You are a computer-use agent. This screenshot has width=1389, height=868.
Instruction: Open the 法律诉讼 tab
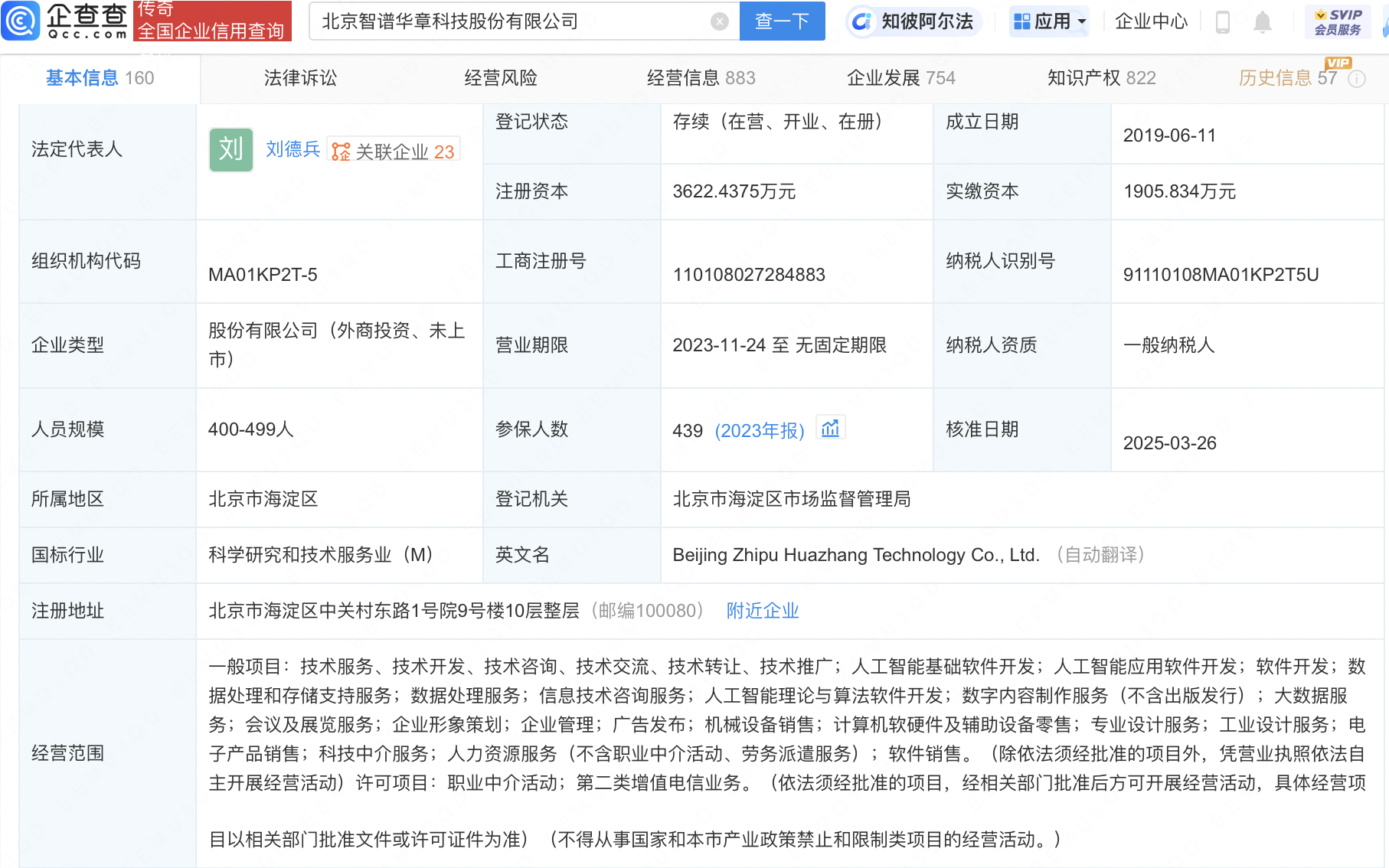(x=300, y=78)
